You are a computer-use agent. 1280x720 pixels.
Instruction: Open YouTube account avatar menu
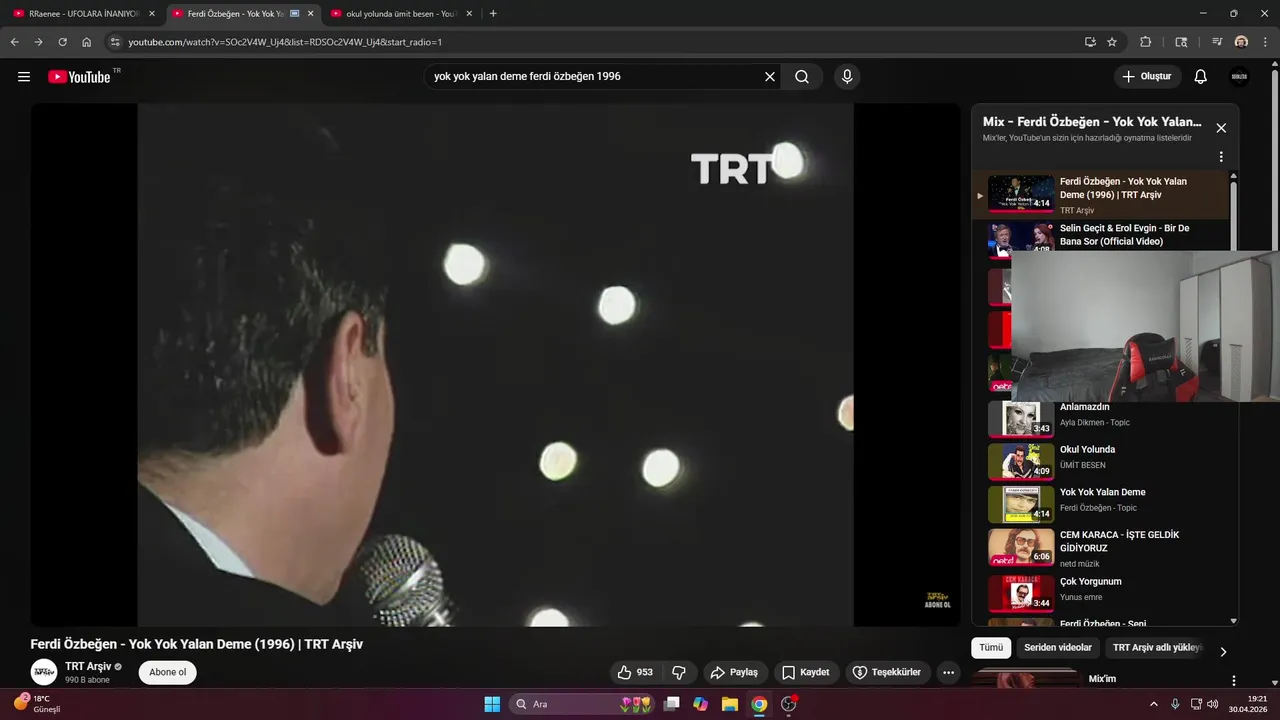point(1239,77)
